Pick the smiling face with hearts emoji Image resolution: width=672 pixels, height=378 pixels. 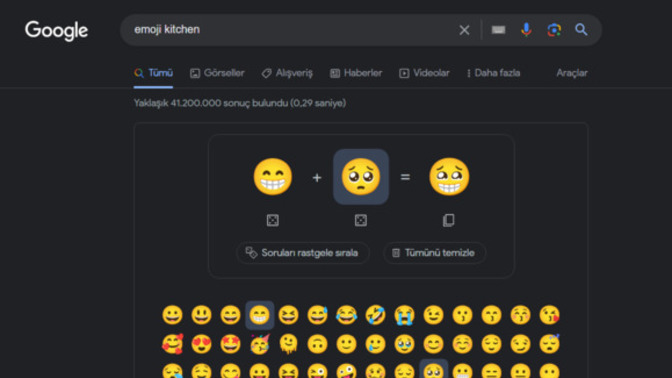pos(172,344)
